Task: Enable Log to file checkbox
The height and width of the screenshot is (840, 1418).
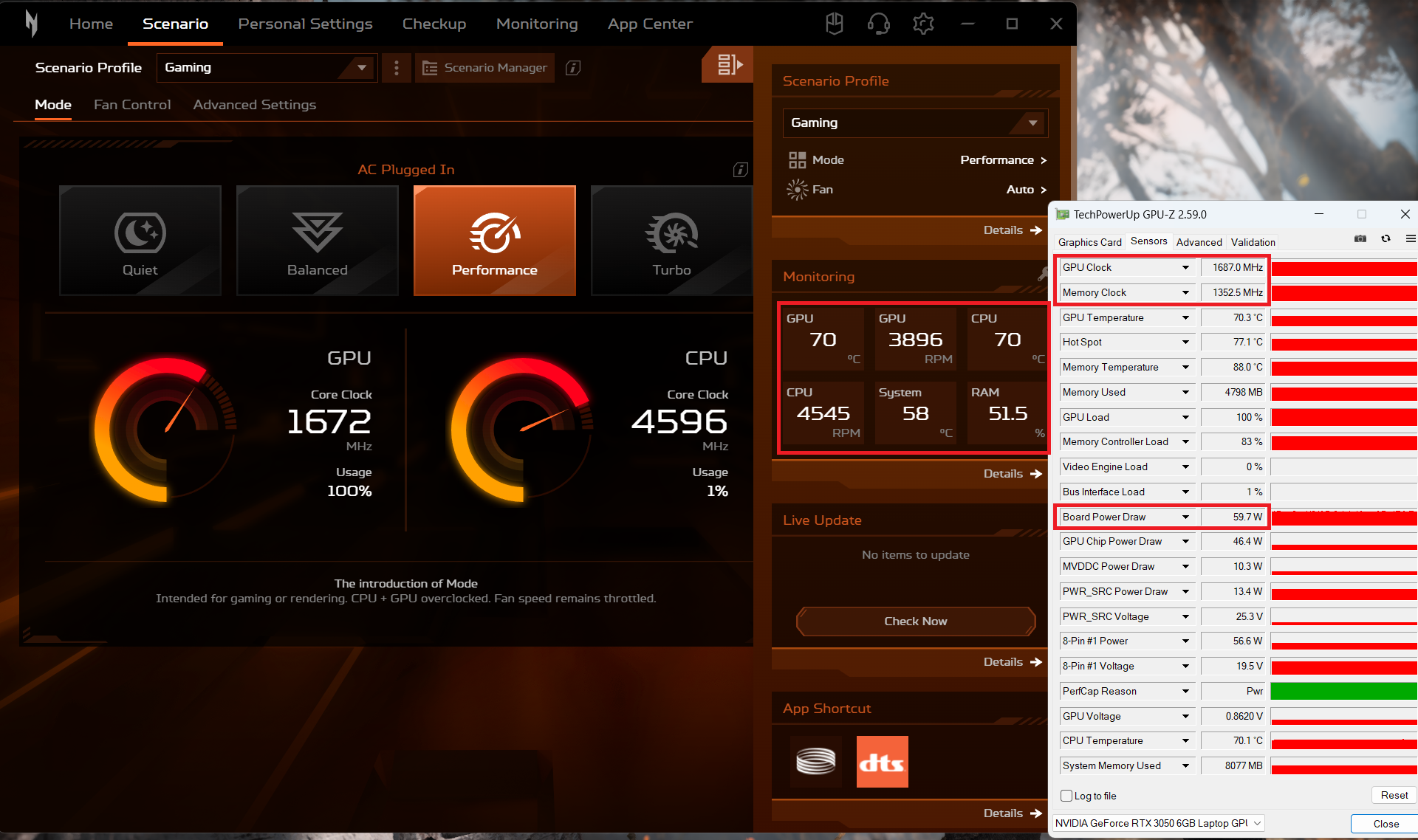Action: [1066, 796]
